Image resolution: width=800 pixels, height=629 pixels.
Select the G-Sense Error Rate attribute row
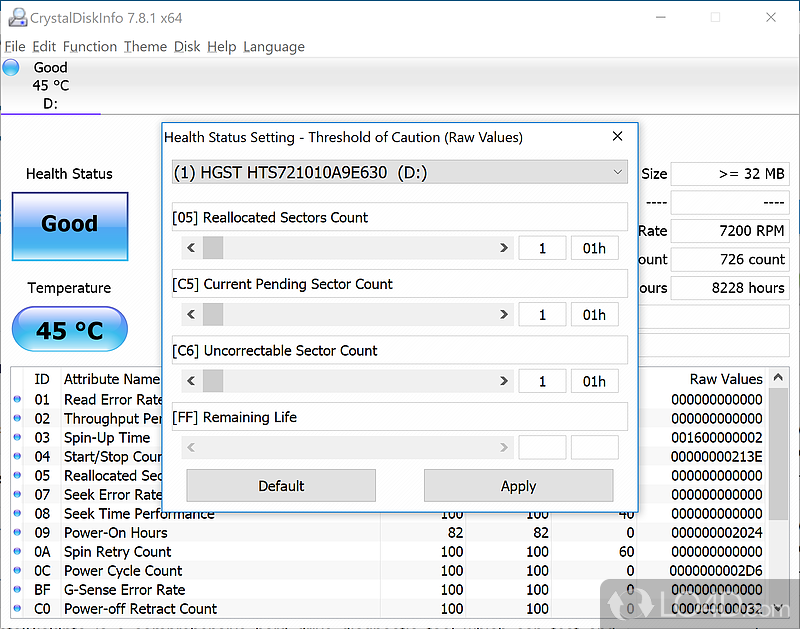click(x=389, y=590)
